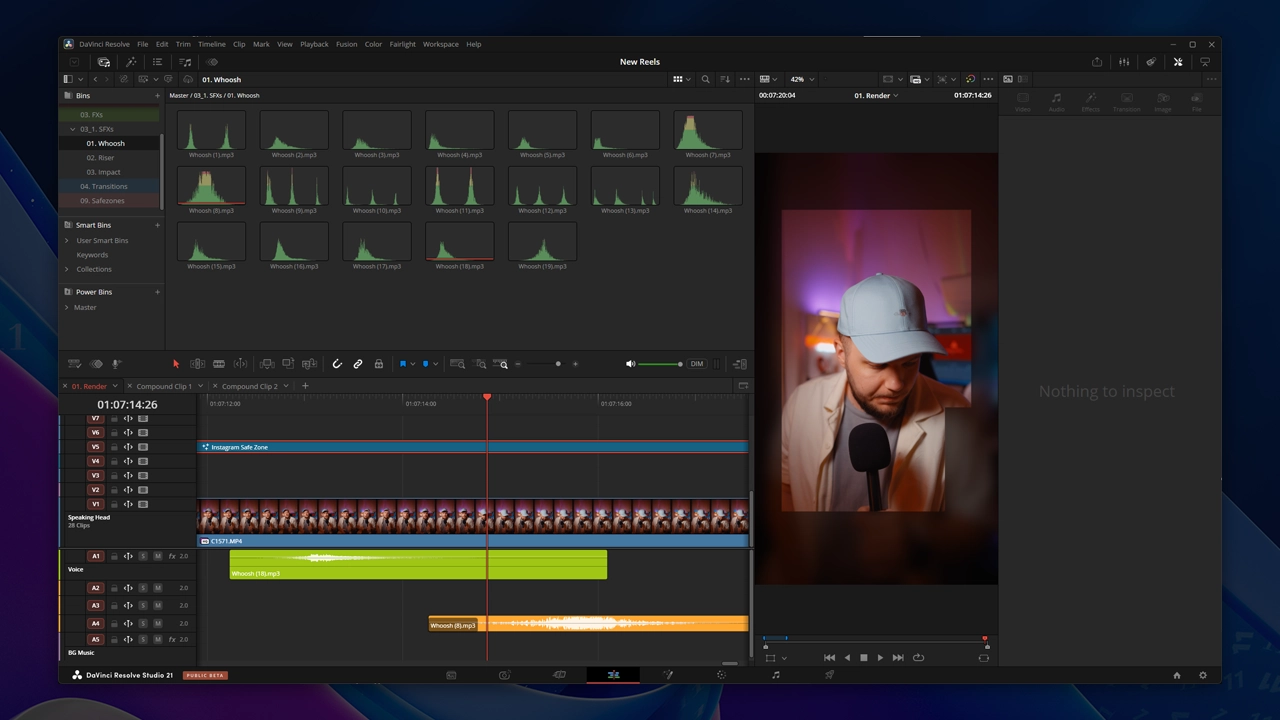
Task: Select the 09. Safezones bin
Action: coord(103,201)
